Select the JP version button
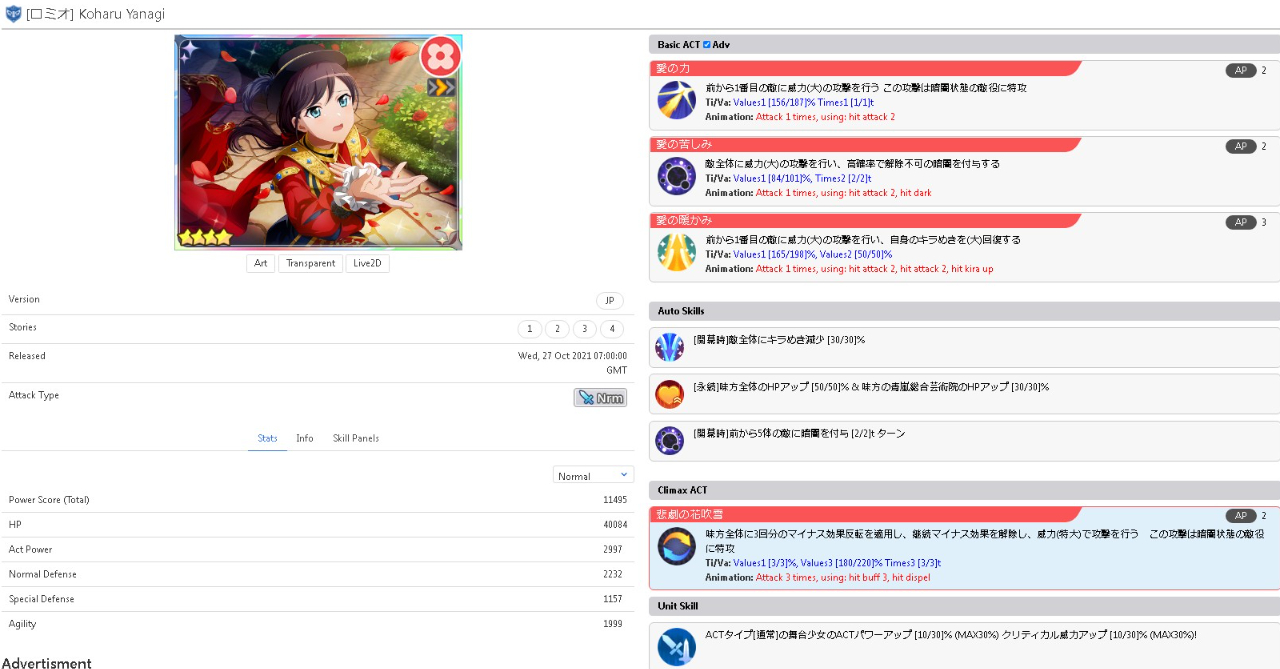The height and width of the screenshot is (669, 1280). click(x=609, y=301)
